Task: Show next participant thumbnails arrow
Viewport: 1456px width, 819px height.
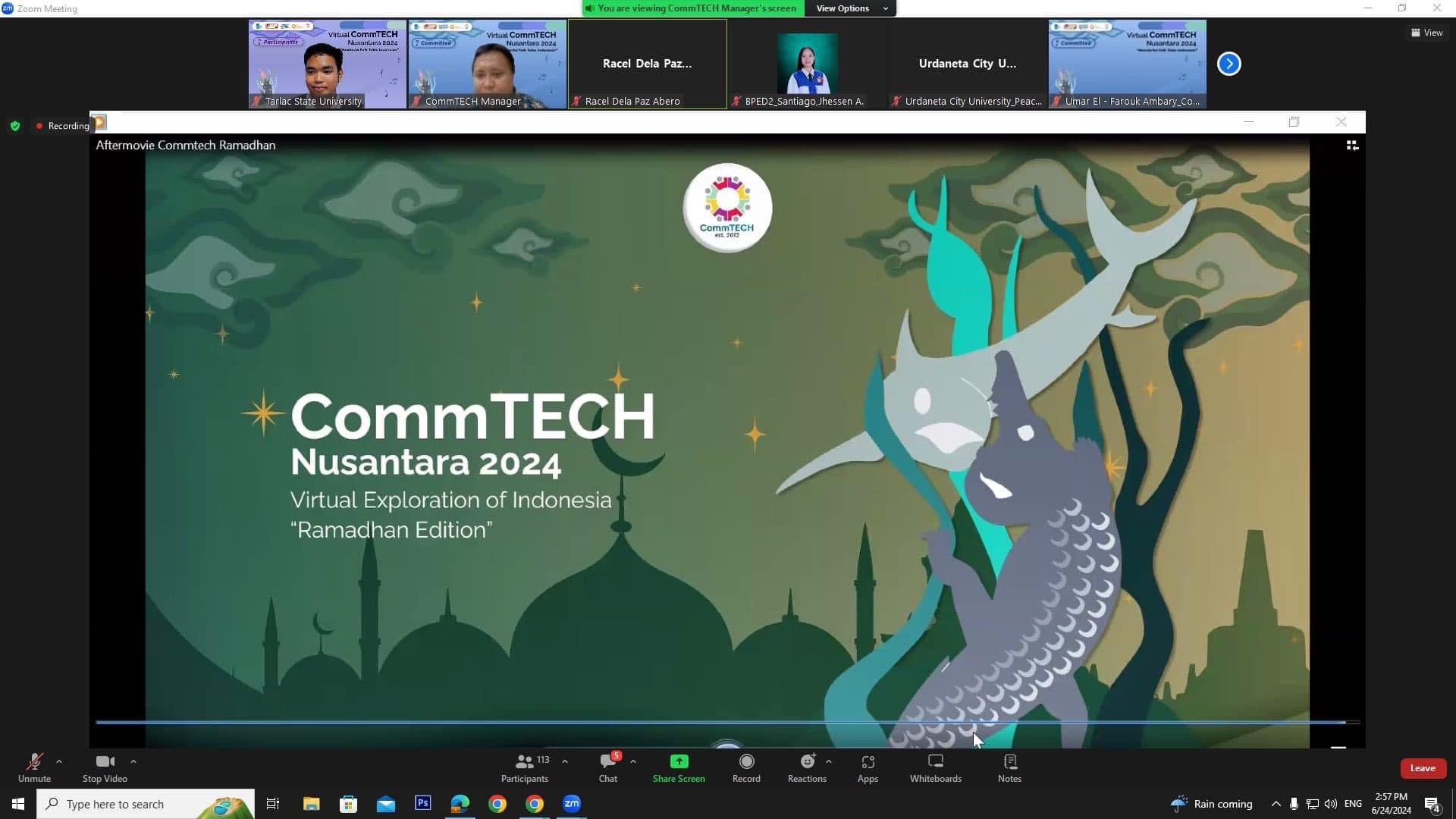Action: coord(1228,64)
